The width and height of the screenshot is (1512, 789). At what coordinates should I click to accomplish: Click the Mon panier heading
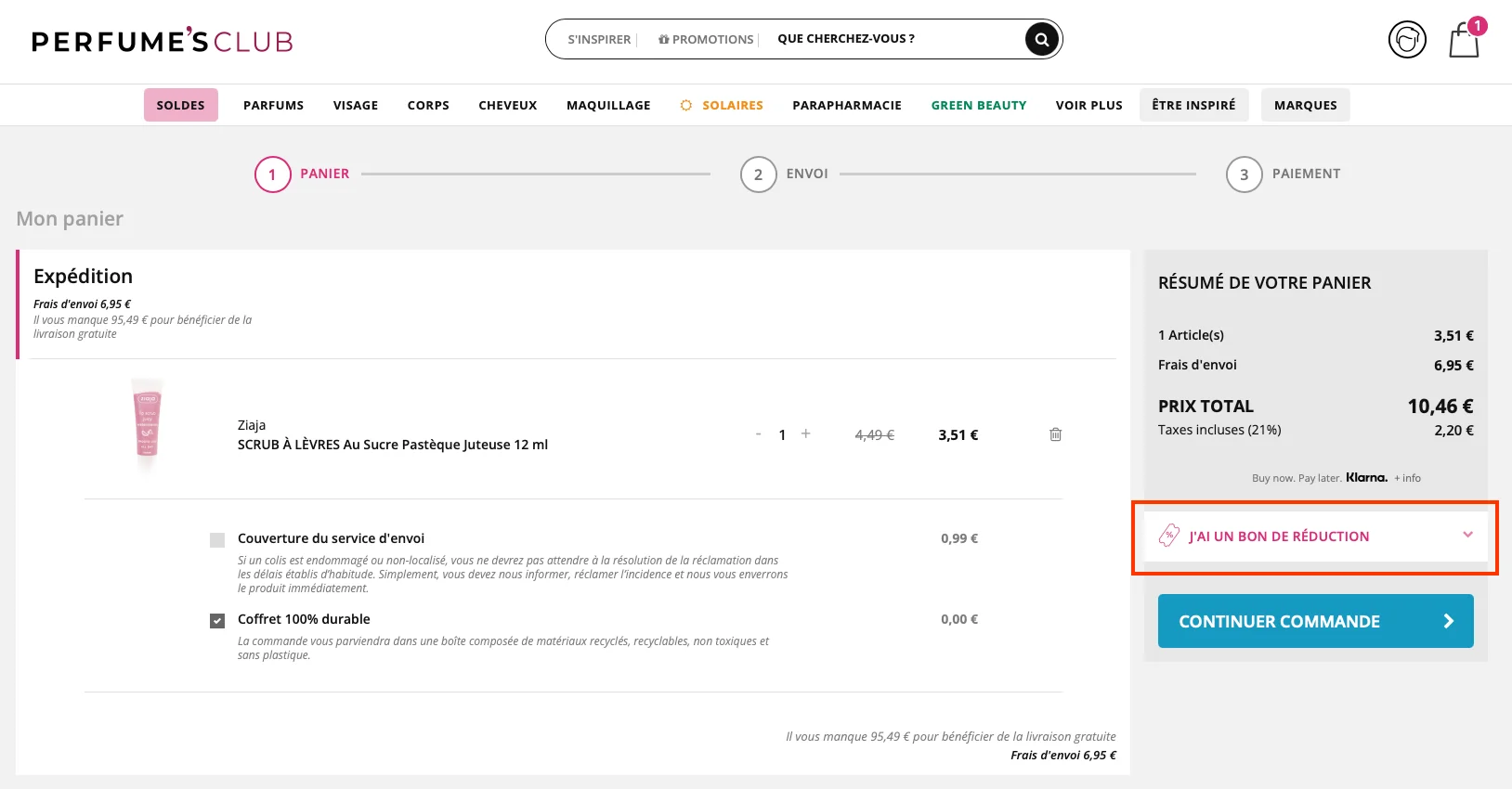(70, 218)
